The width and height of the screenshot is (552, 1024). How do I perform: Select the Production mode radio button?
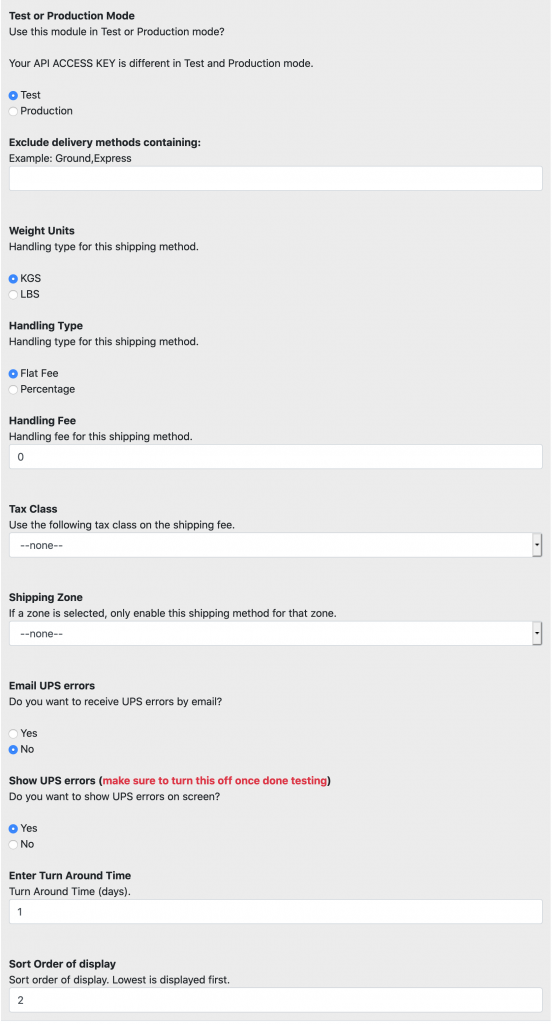[x=13, y=111]
